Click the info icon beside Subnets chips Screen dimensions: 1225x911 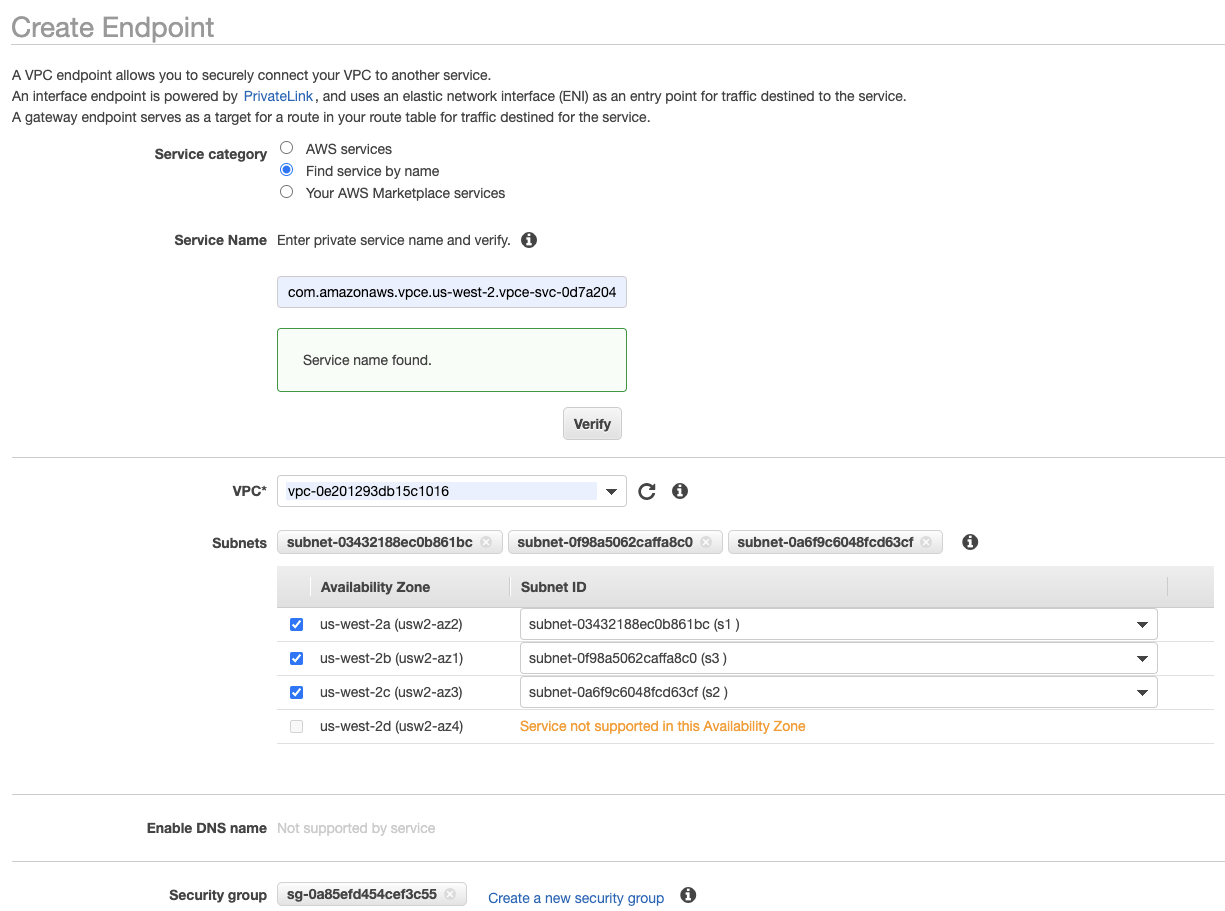coord(969,542)
